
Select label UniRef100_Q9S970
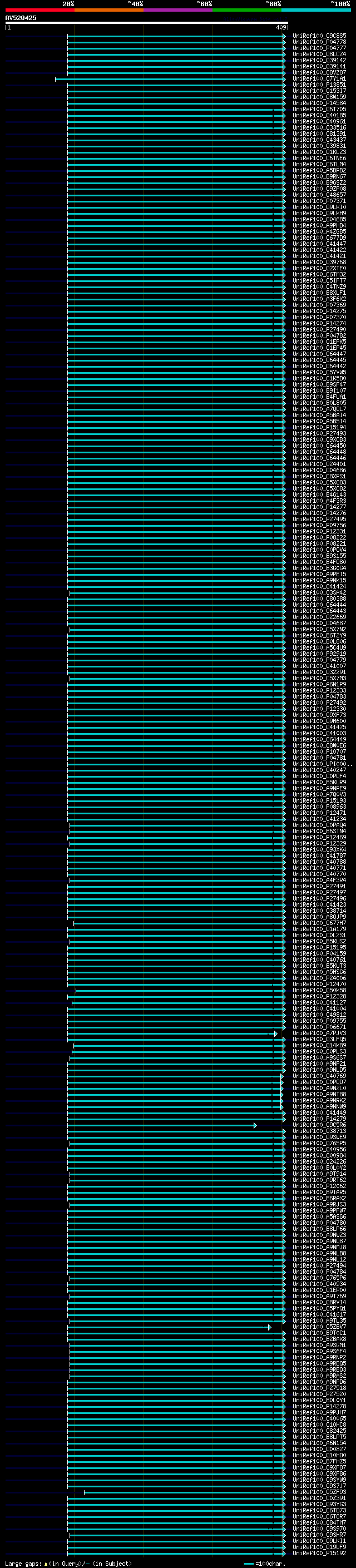[319, 1529]
